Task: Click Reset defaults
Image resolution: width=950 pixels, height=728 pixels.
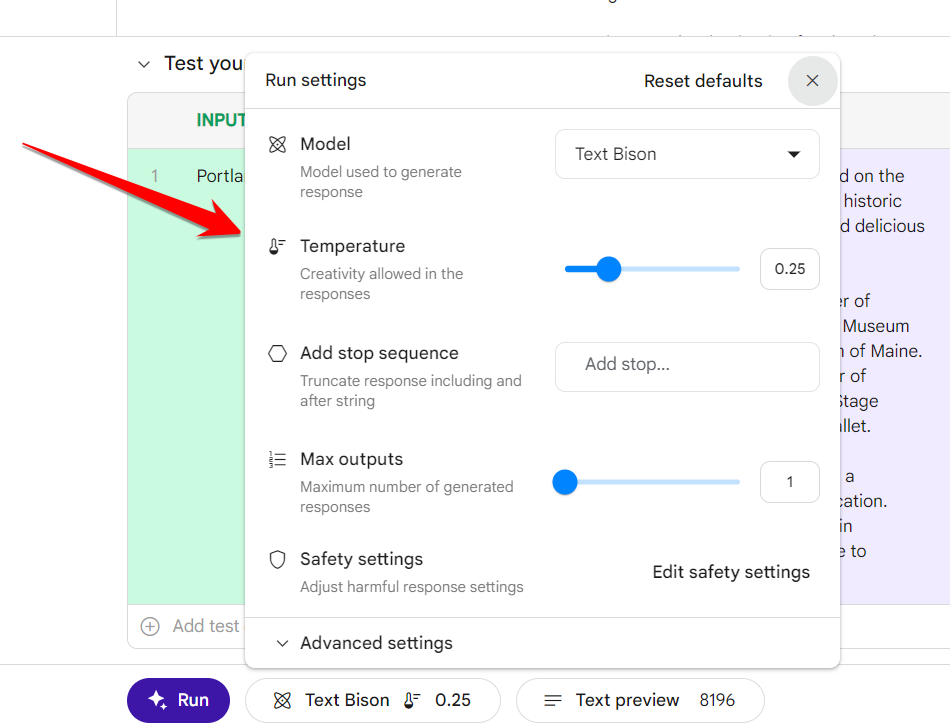Action: pos(703,81)
